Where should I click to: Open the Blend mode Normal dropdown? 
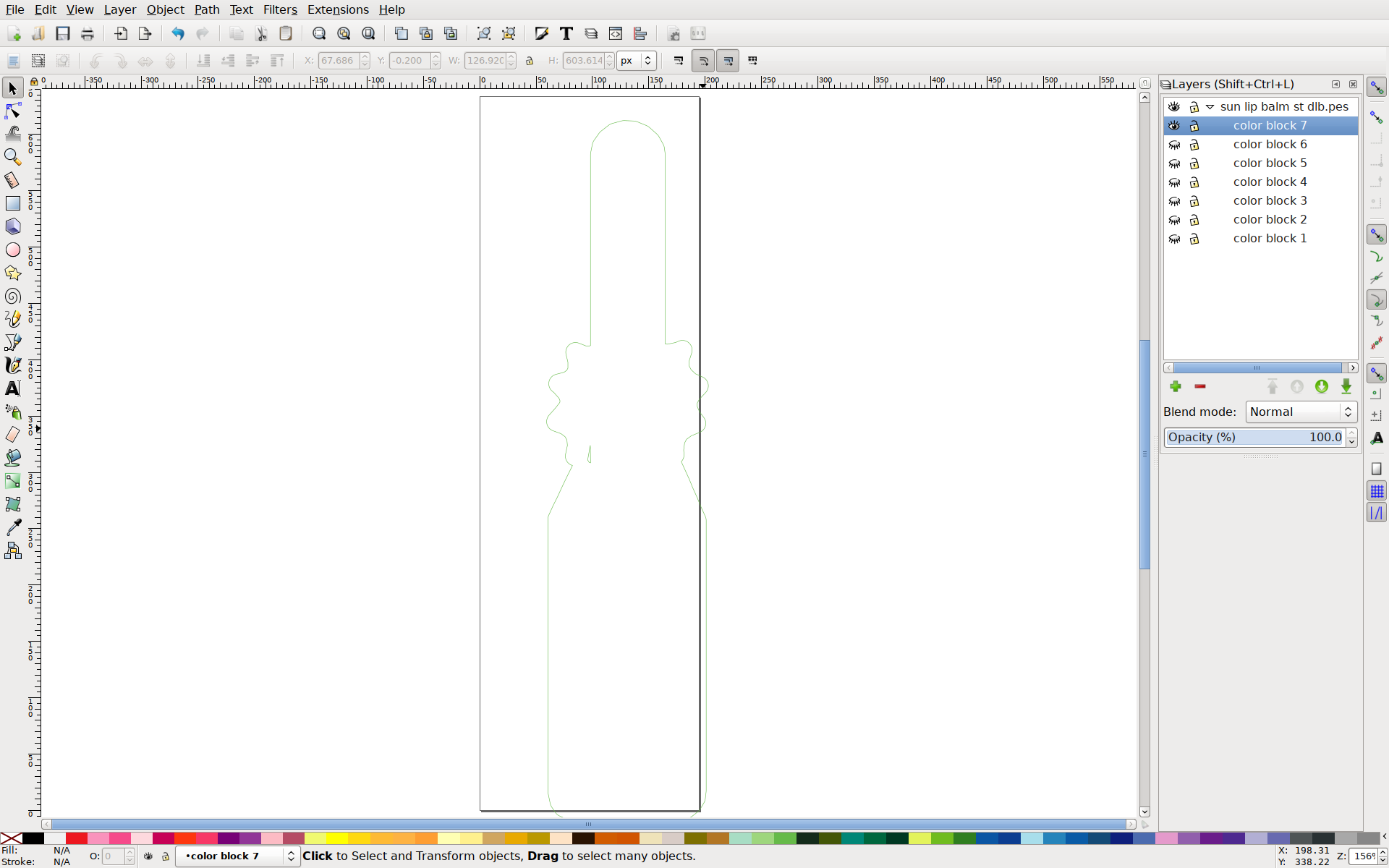pos(1301,412)
